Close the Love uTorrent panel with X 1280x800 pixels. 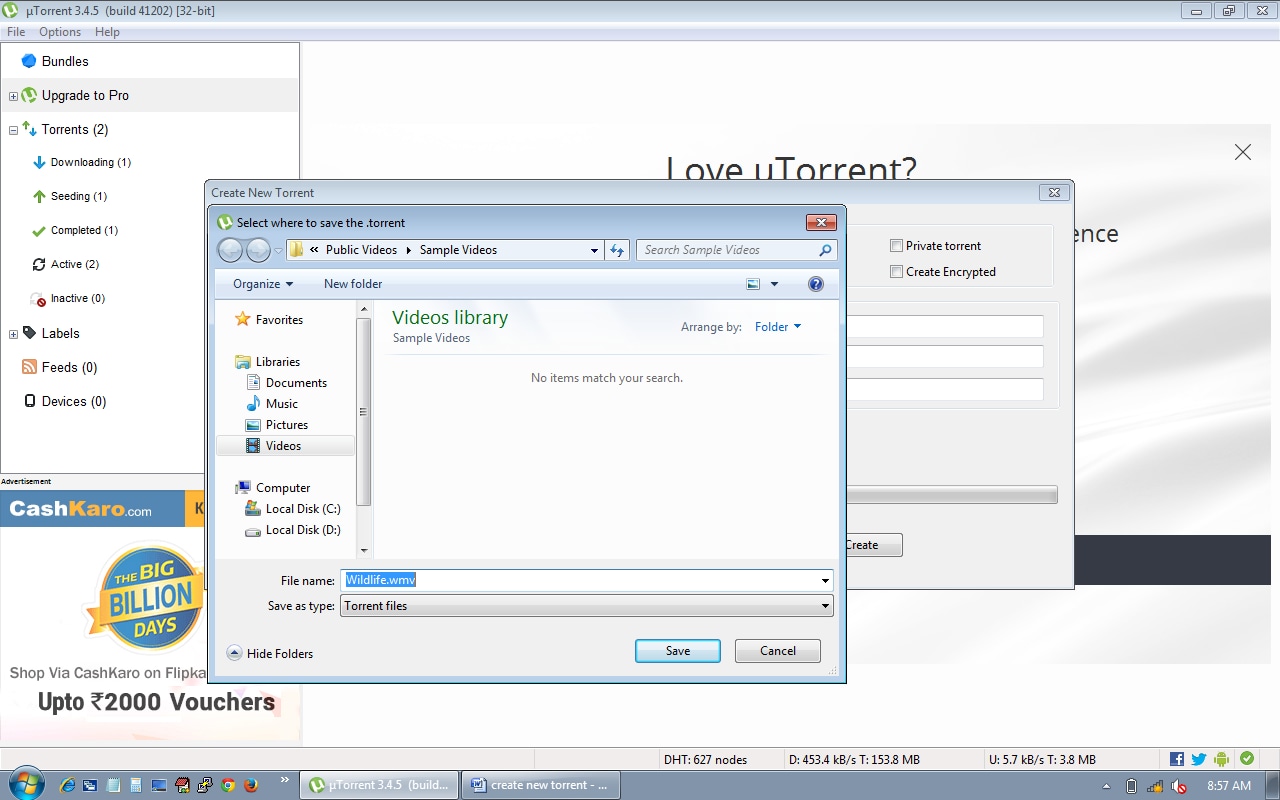[1243, 152]
